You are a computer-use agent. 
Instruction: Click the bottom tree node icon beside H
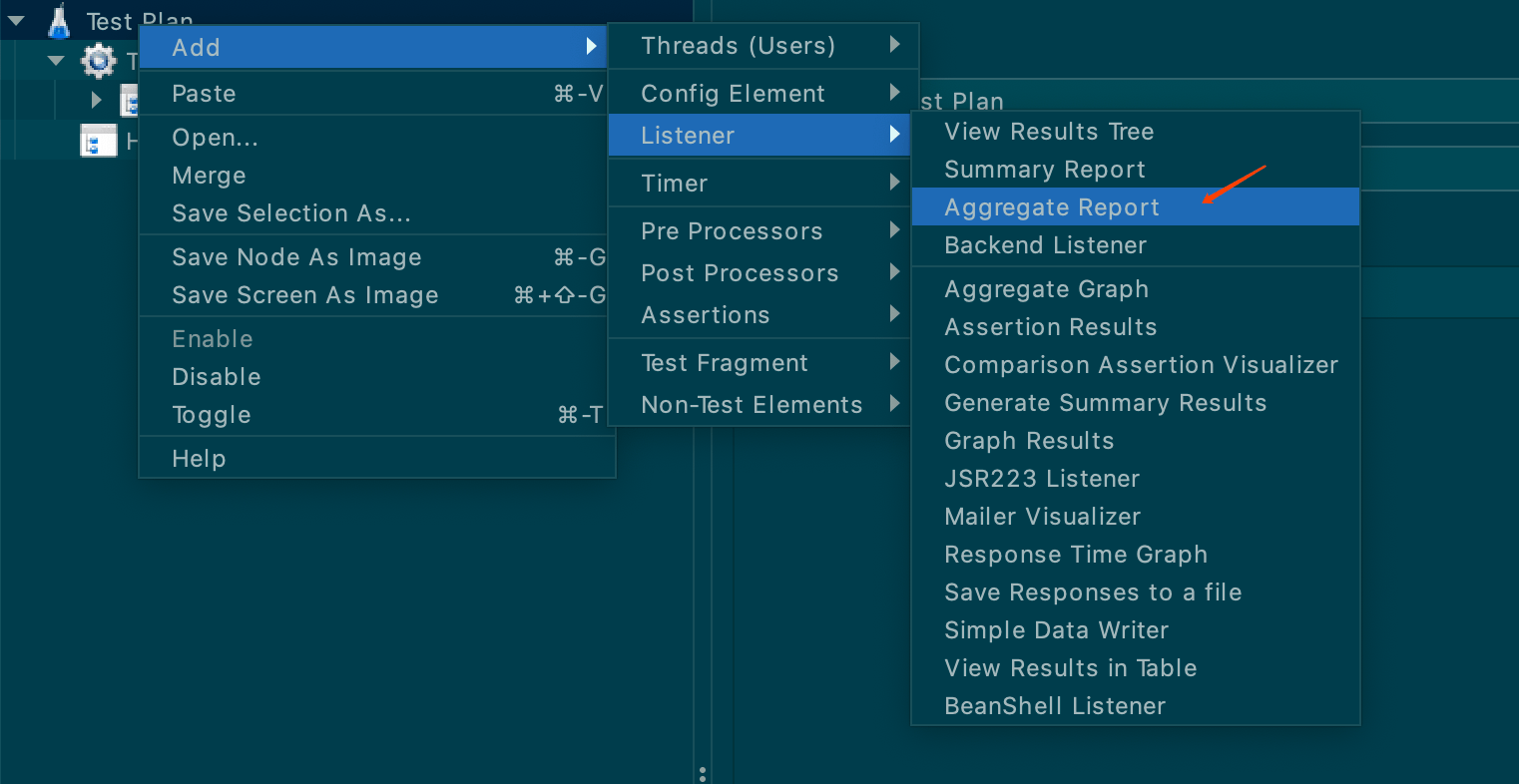coord(98,141)
